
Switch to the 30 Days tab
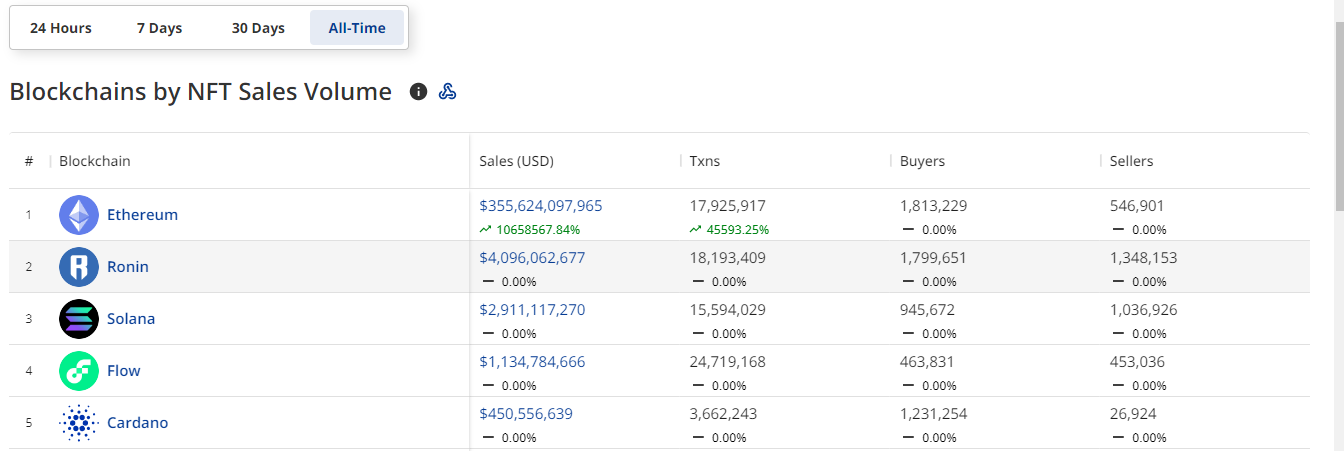tap(258, 28)
